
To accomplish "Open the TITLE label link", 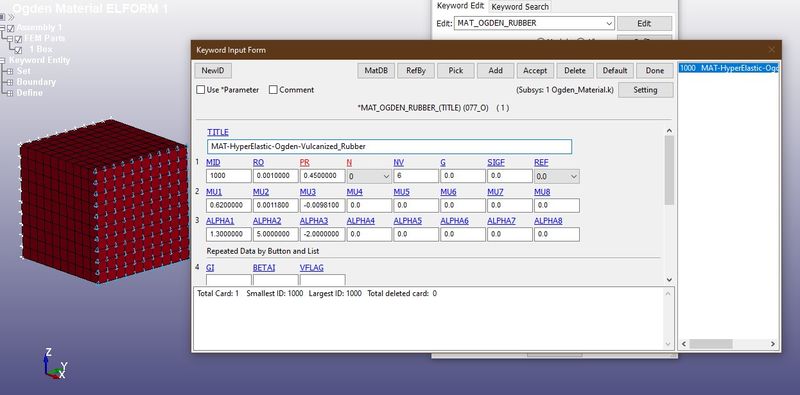I will click(x=218, y=132).
